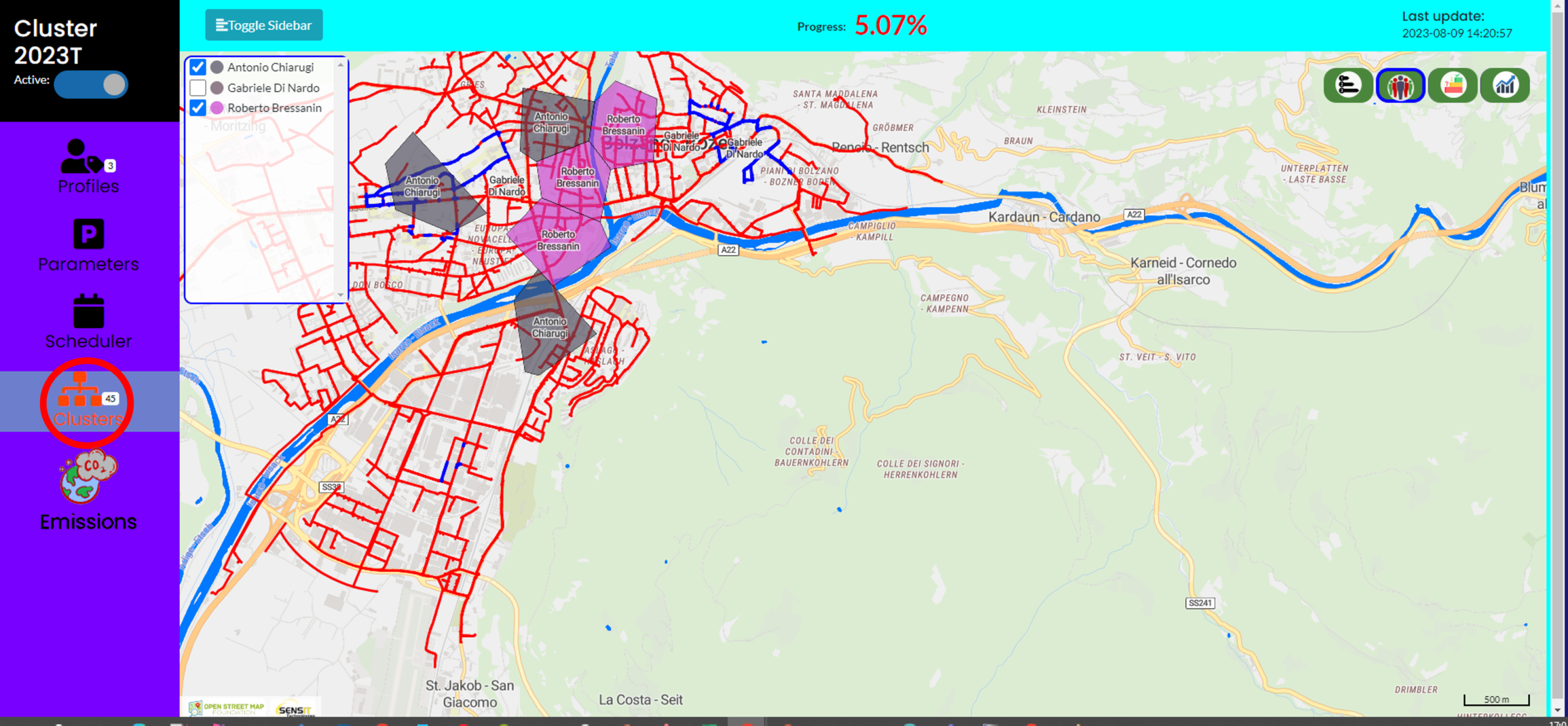Open the Parameters sidebar section

pos(88,245)
